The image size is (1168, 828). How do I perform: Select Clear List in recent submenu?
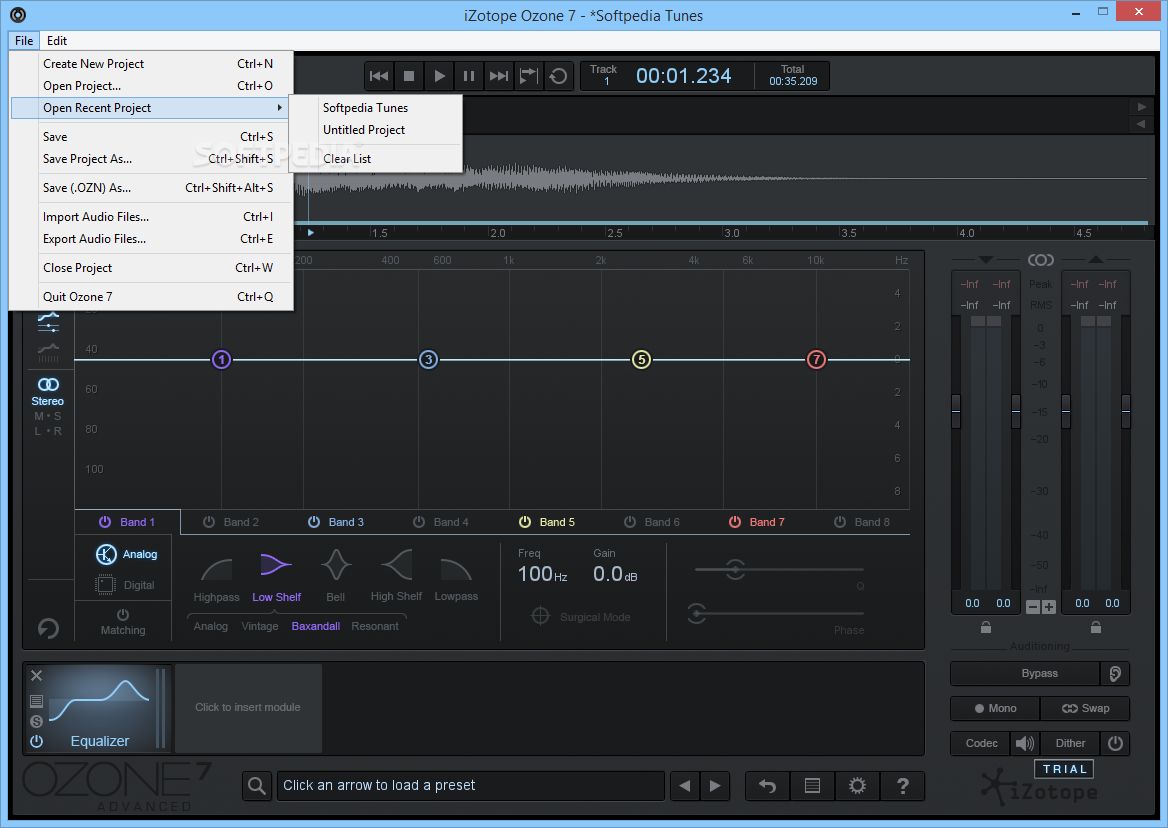[x=375, y=159]
